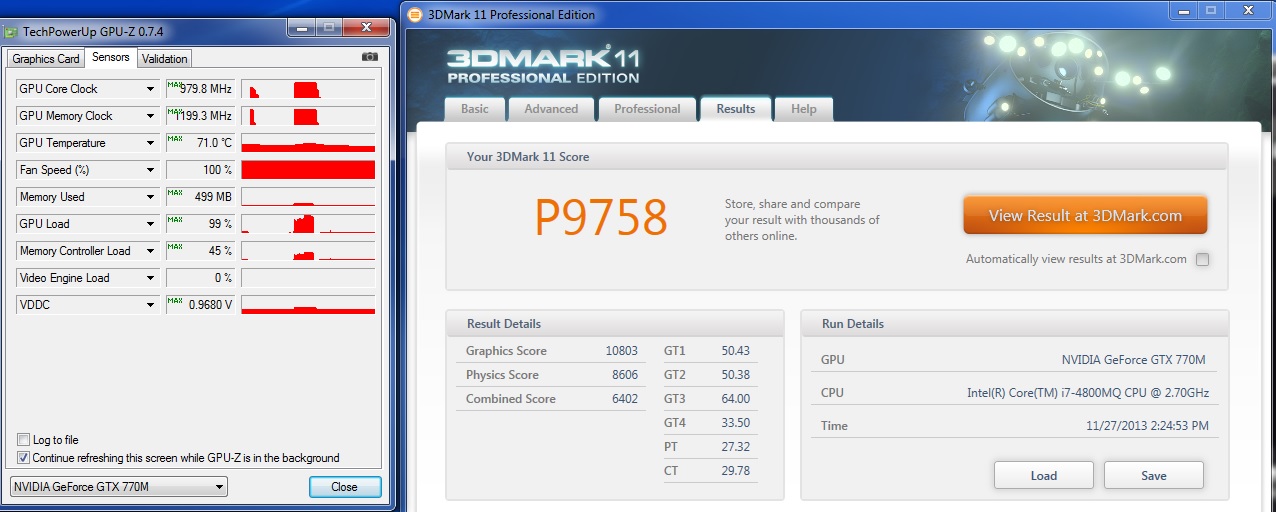Open the GPU Temperature sensor dropdown
Viewport: 1276px width, 512px height.
[151, 143]
